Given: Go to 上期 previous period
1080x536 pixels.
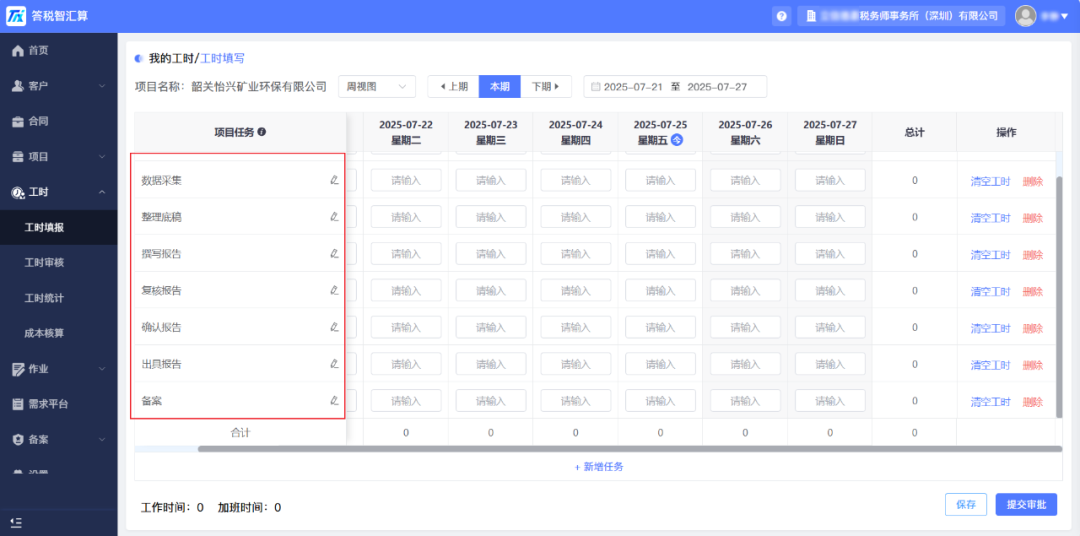Looking at the screenshot, I should pos(453,87).
